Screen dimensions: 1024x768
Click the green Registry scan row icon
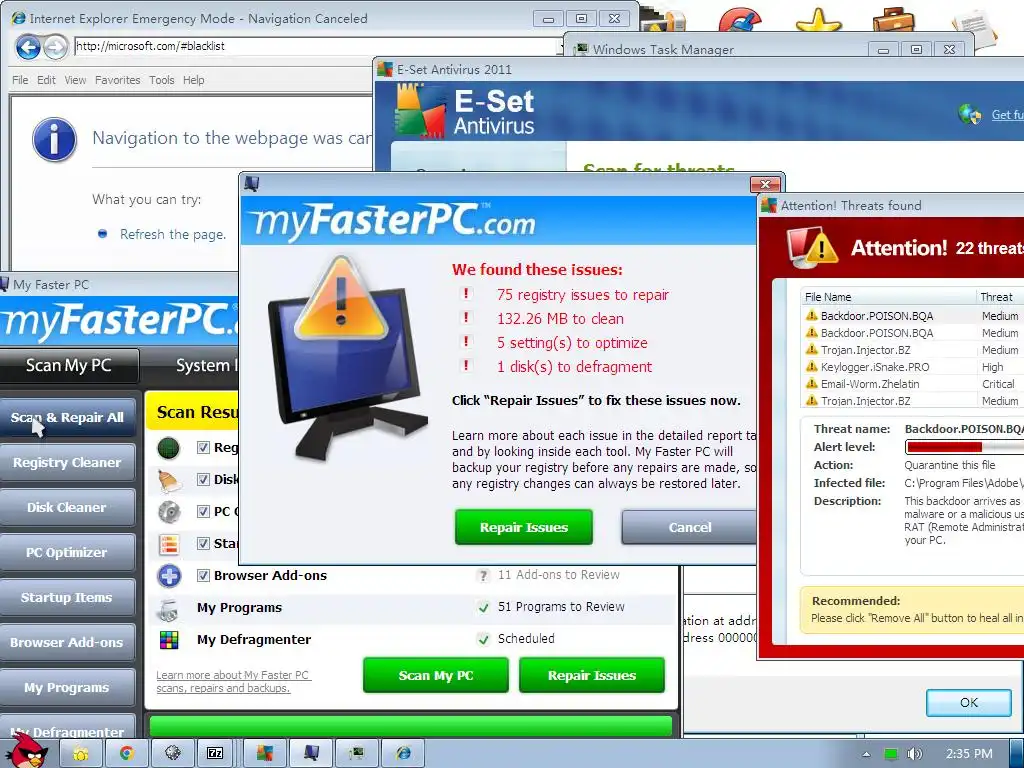tap(168, 448)
